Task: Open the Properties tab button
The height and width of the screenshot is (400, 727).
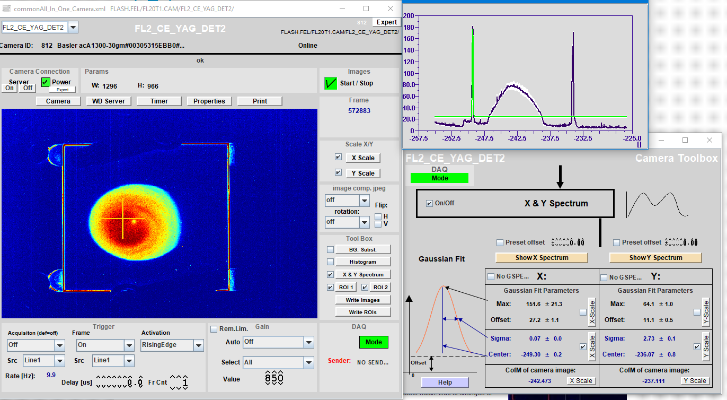Action: click(x=209, y=101)
